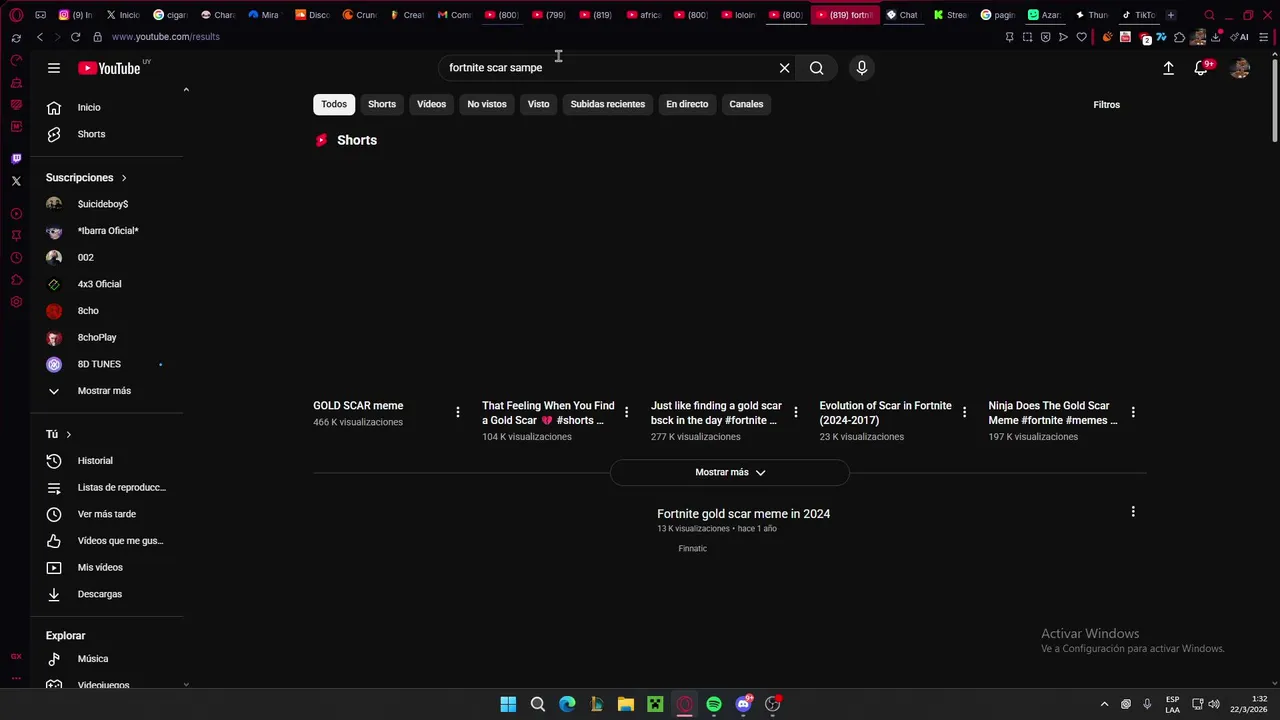Open Descargas in the sidebar
This screenshot has width=1280, height=720.
(x=108, y=594)
